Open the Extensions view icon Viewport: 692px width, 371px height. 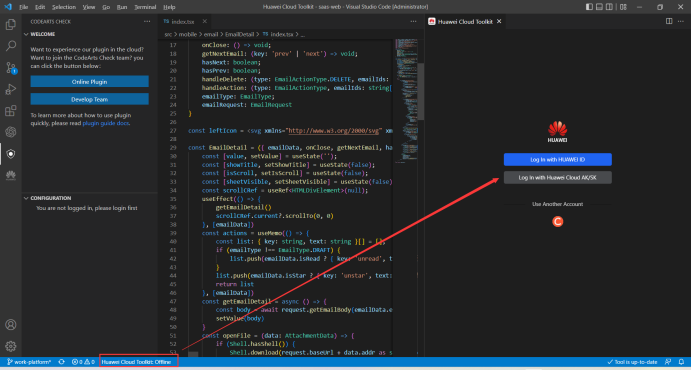11,110
